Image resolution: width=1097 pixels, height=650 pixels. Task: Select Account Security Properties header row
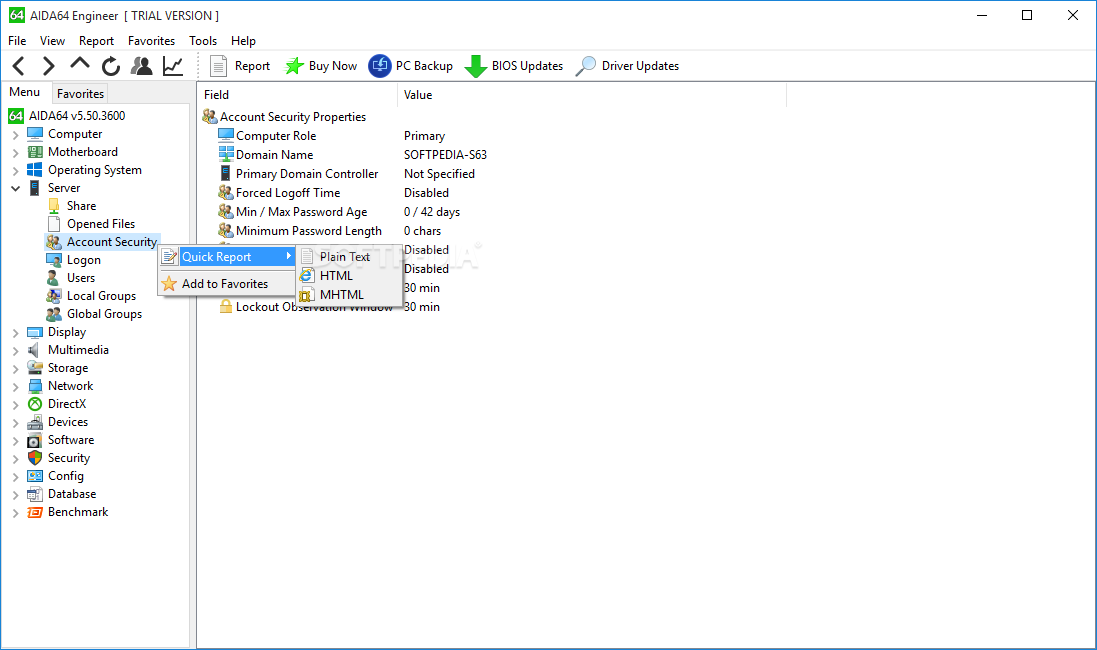tap(284, 117)
